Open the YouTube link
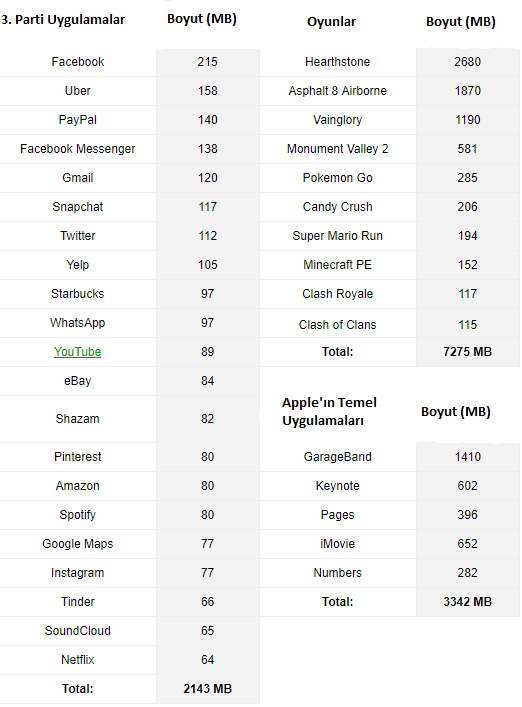Image resolution: width=522 pixels, height=707 pixels. [x=78, y=352]
